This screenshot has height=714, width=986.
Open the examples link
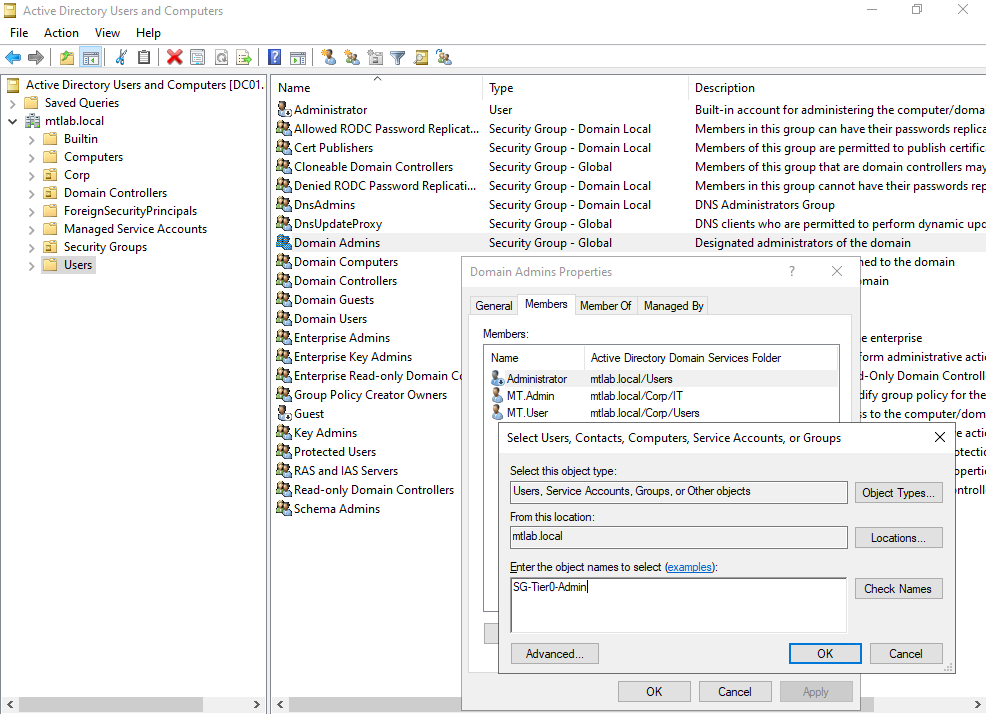pos(690,567)
